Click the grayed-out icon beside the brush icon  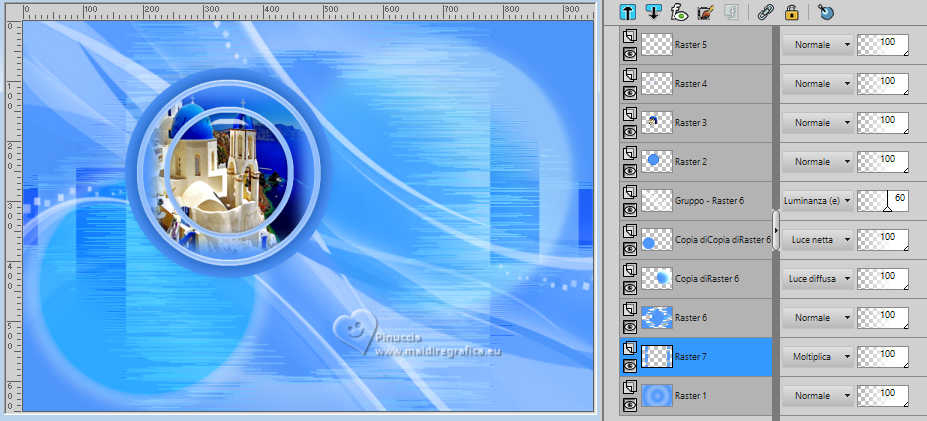731,11
